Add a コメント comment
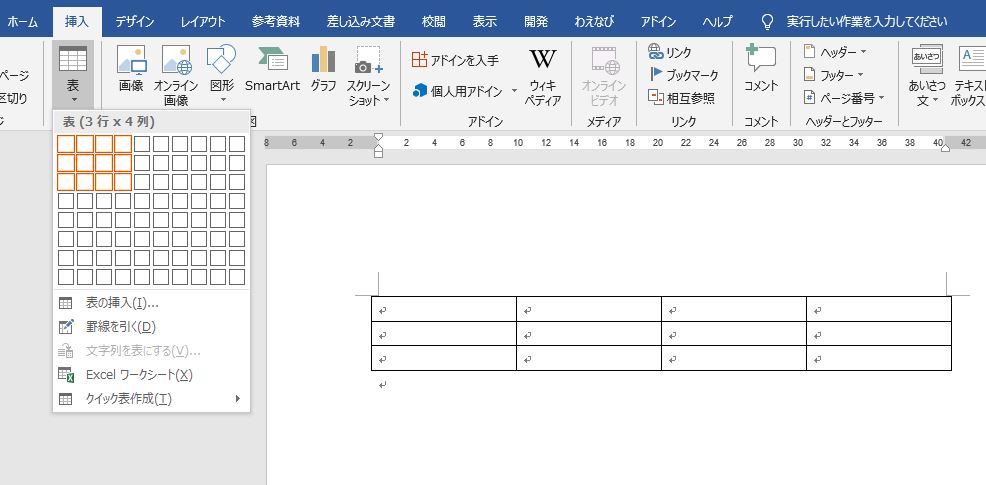Viewport: 986px width, 485px height. click(x=761, y=69)
